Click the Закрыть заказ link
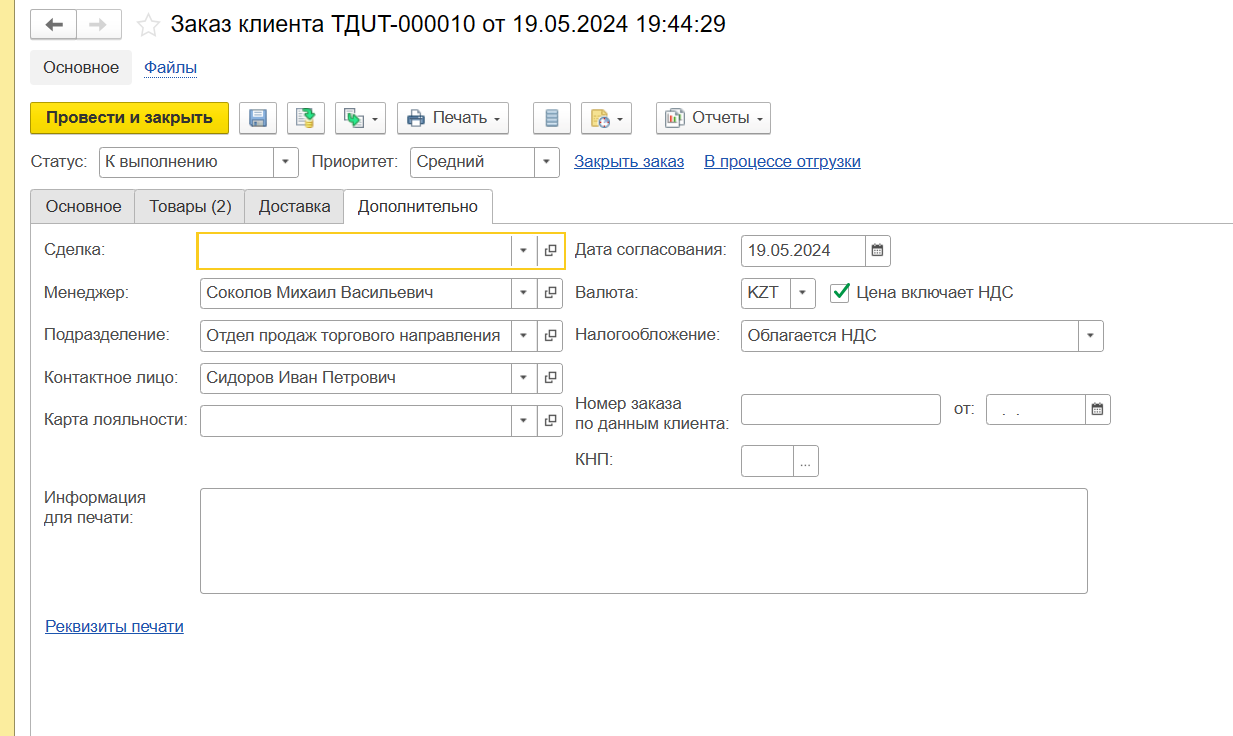Screen dimensions: 1233x736 (628, 162)
